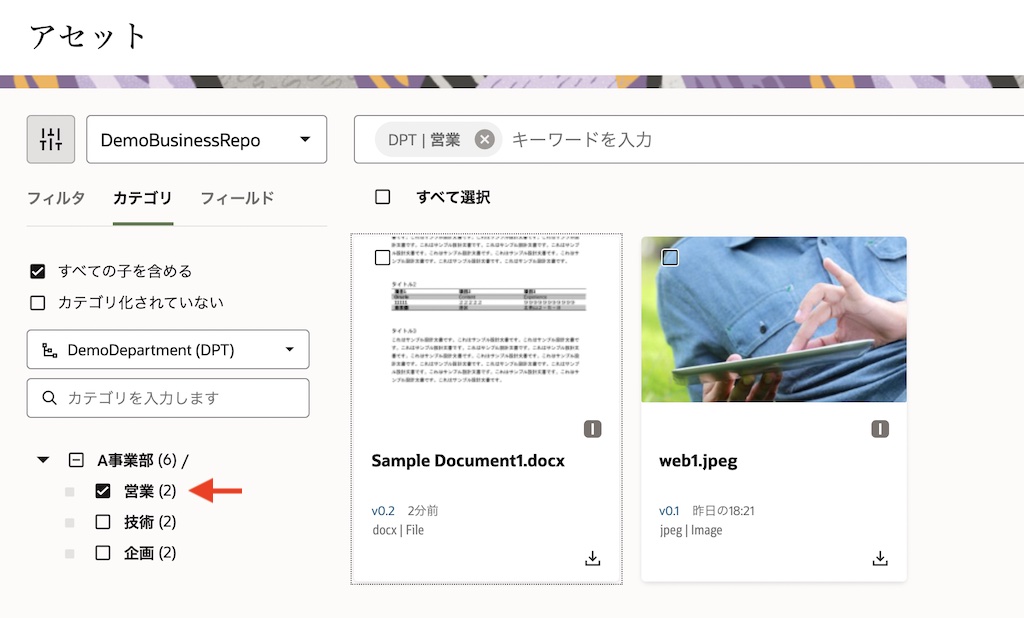Click the magnifier icon in category search
Viewport: 1024px width, 618px height.
click(x=49, y=398)
